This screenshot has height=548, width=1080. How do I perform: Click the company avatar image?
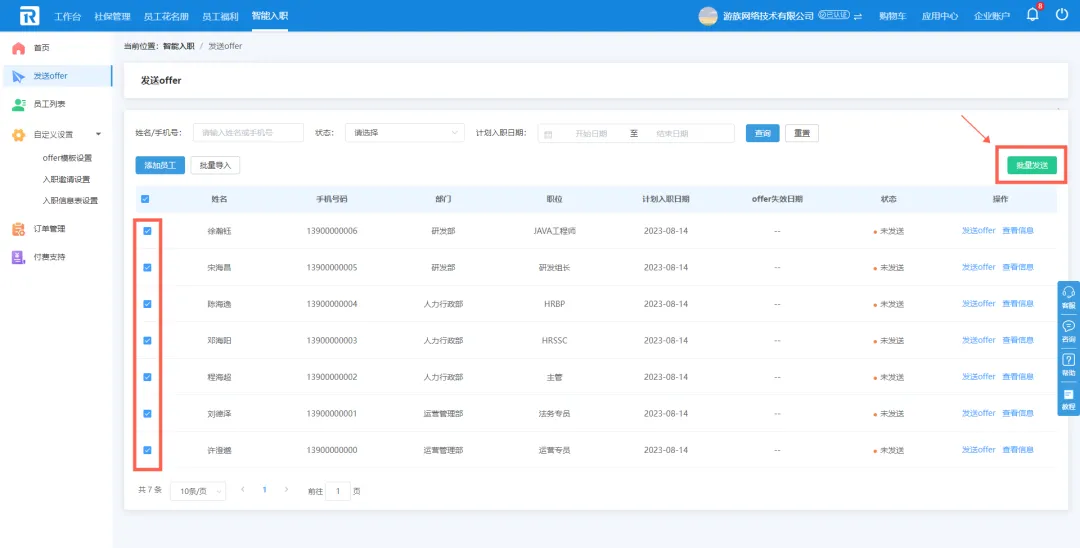tap(708, 16)
